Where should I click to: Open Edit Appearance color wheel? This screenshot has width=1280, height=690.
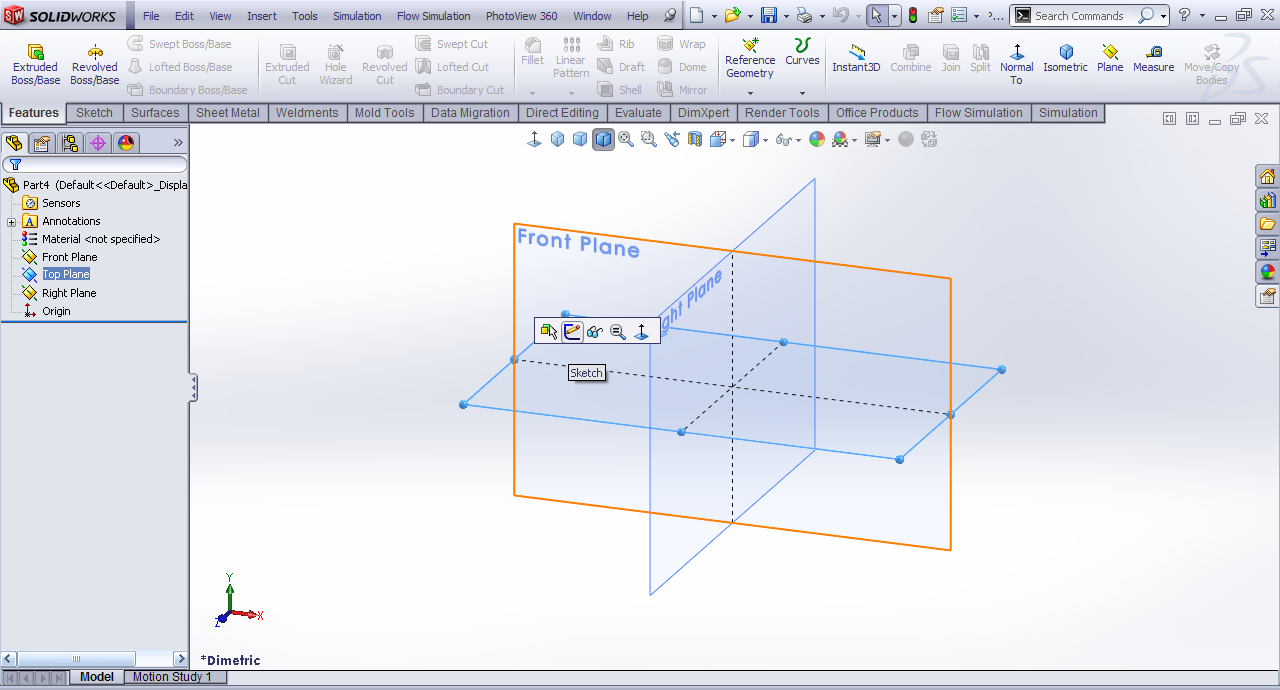click(x=817, y=139)
